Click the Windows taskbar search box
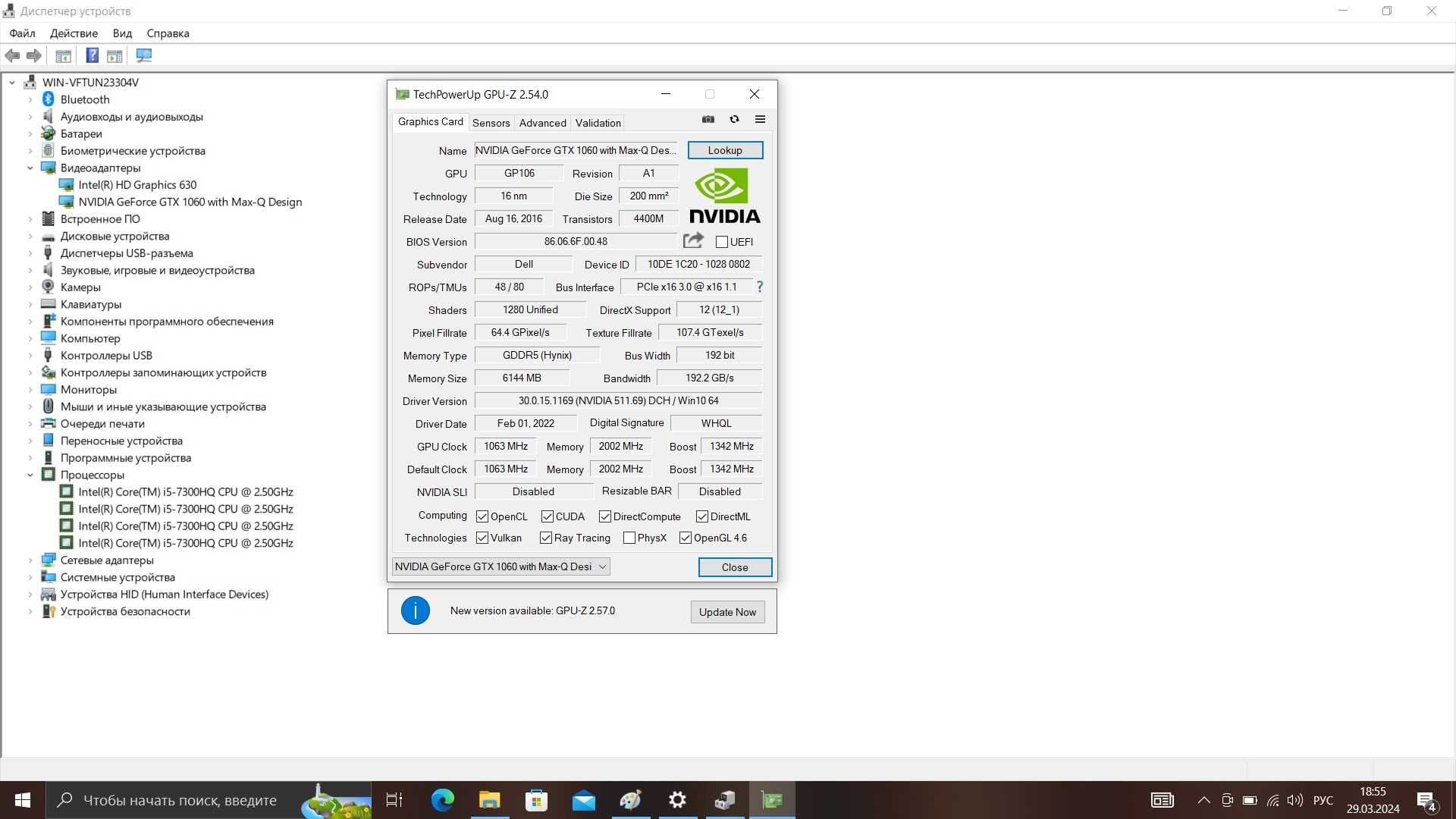Viewport: 1456px width, 819px height. coord(209,800)
